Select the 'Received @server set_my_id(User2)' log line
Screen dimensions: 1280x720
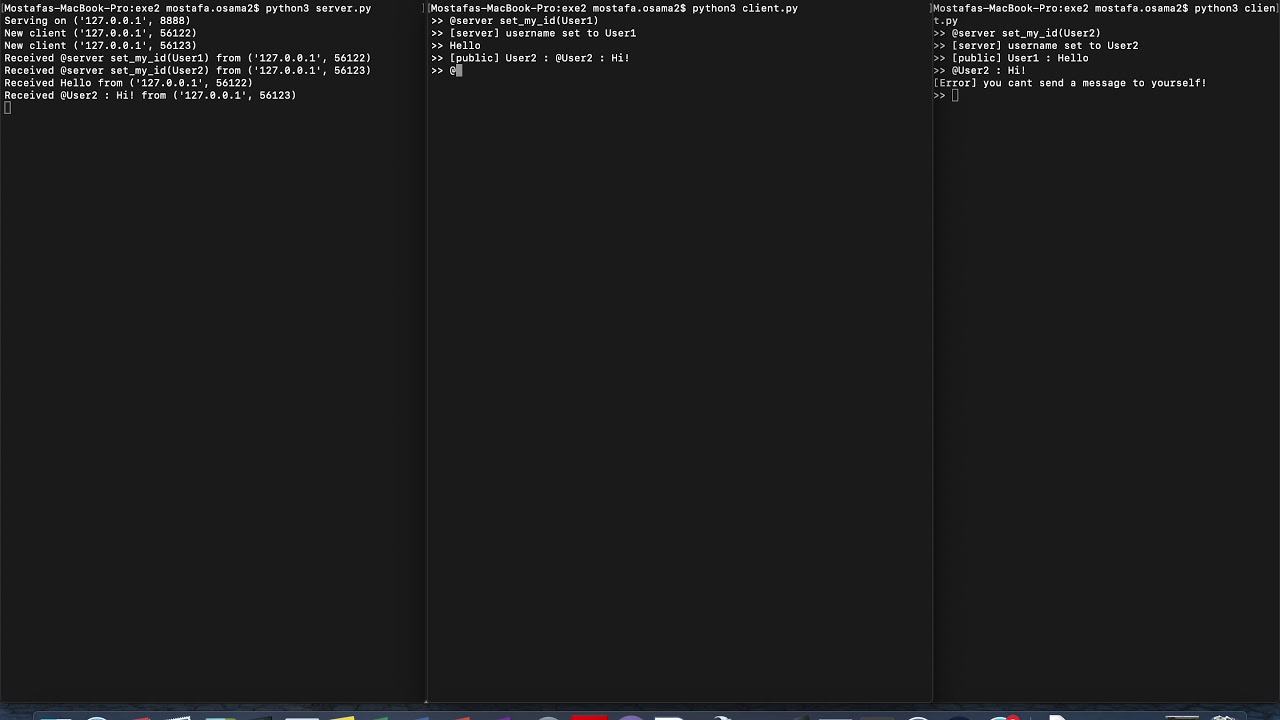pyautogui.click(x=188, y=71)
